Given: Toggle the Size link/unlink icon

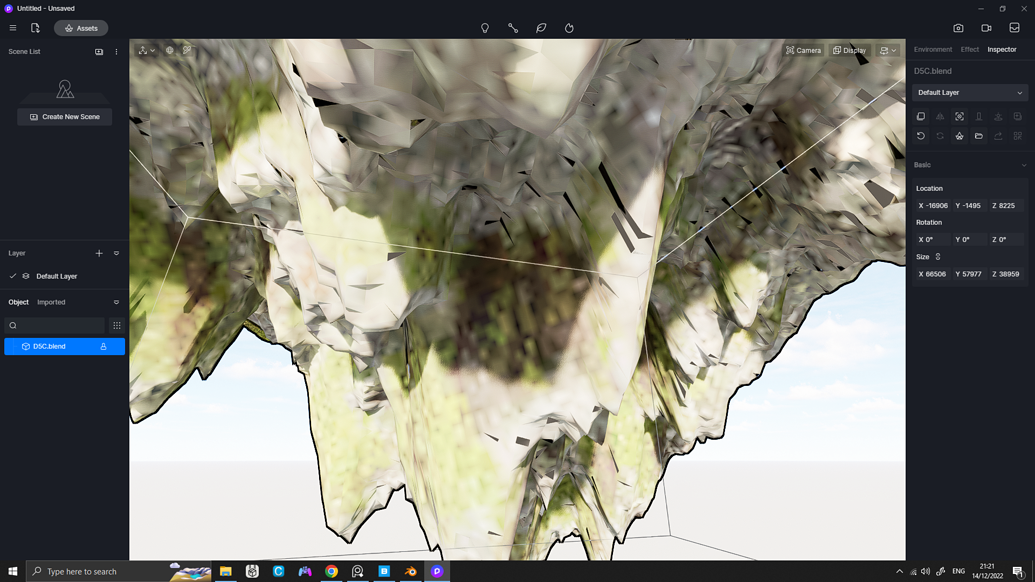Looking at the screenshot, I should point(937,257).
